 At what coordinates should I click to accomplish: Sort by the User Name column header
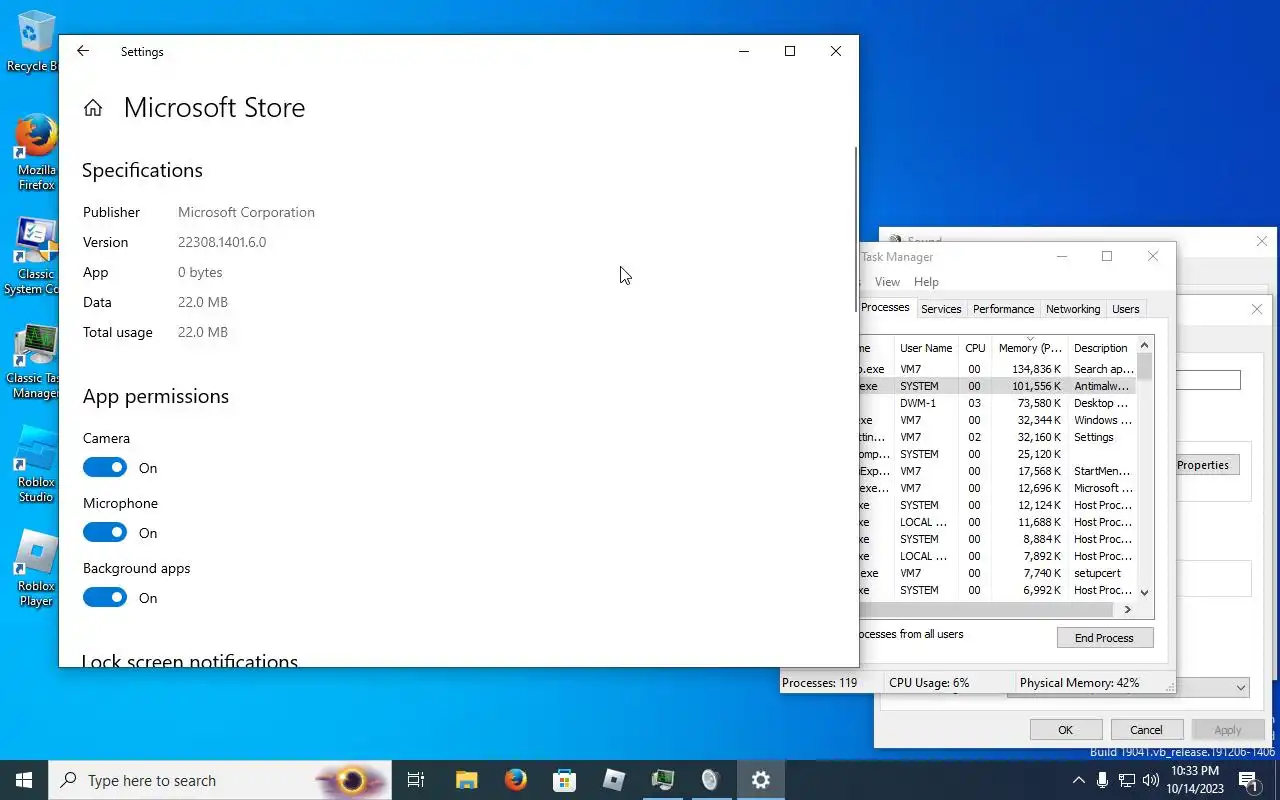click(x=926, y=348)
